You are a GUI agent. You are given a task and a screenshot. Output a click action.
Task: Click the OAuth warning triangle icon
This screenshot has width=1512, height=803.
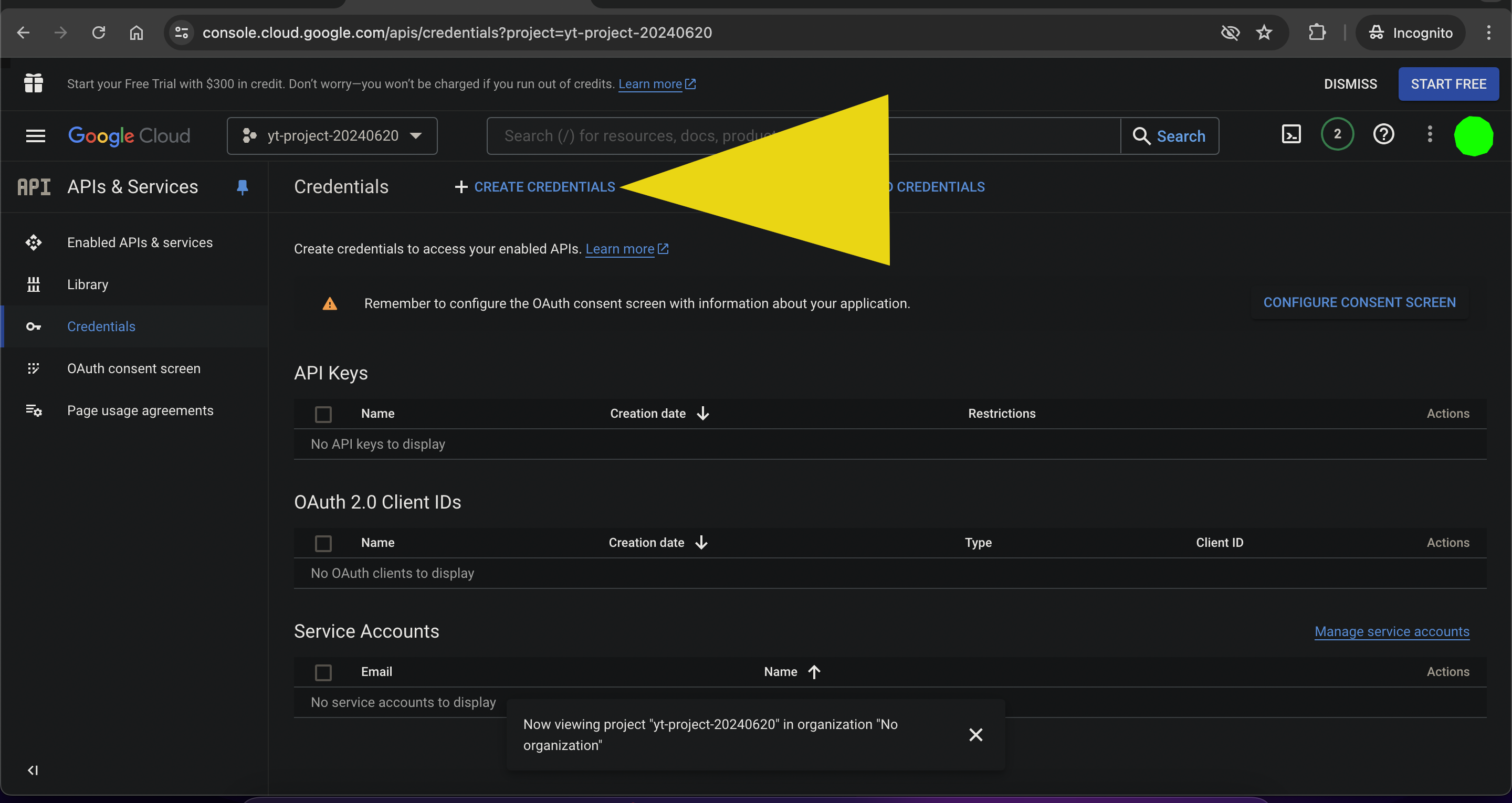(x=330, y=303)
